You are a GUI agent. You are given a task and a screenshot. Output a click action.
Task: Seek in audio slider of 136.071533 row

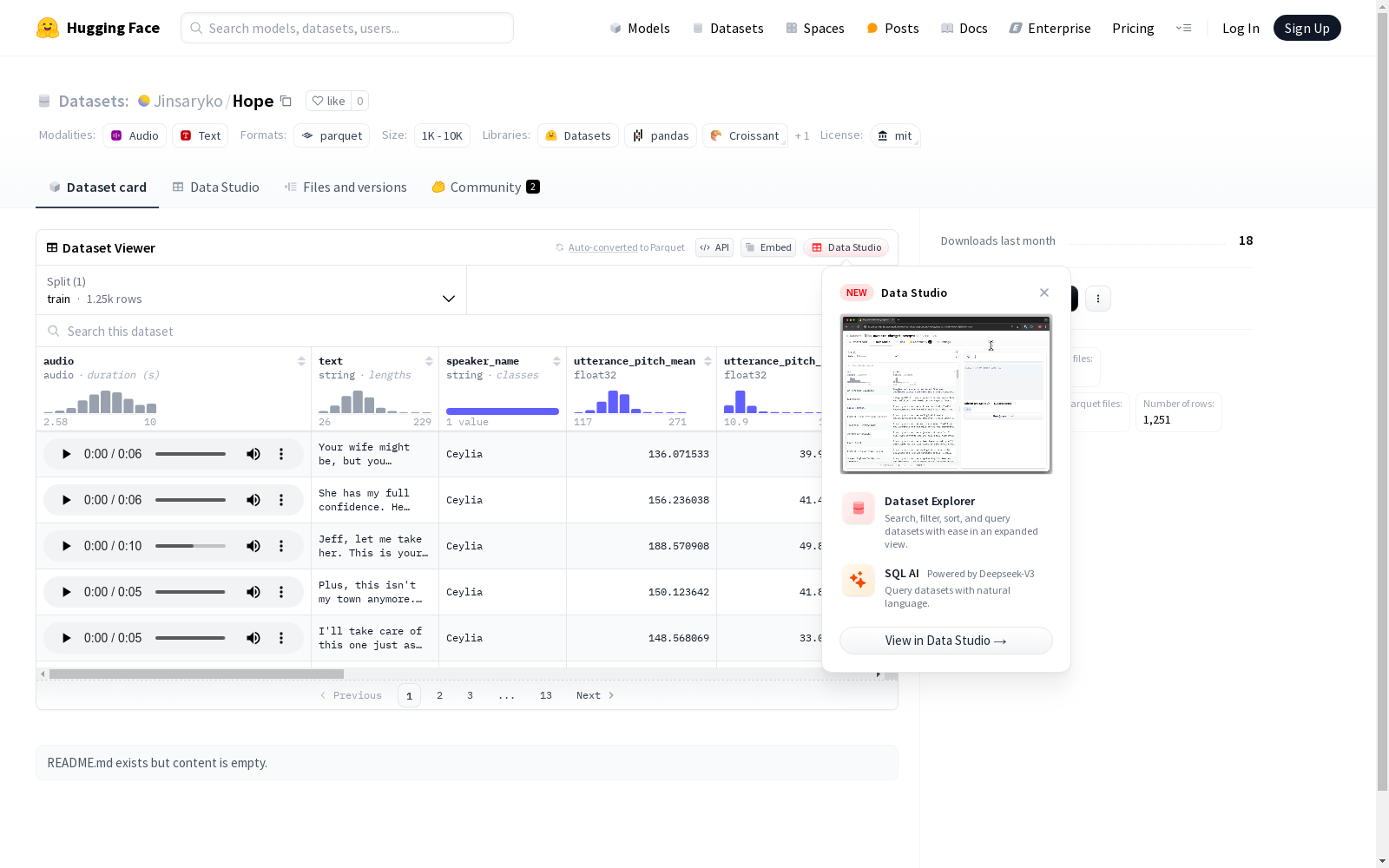coord(190,454)
